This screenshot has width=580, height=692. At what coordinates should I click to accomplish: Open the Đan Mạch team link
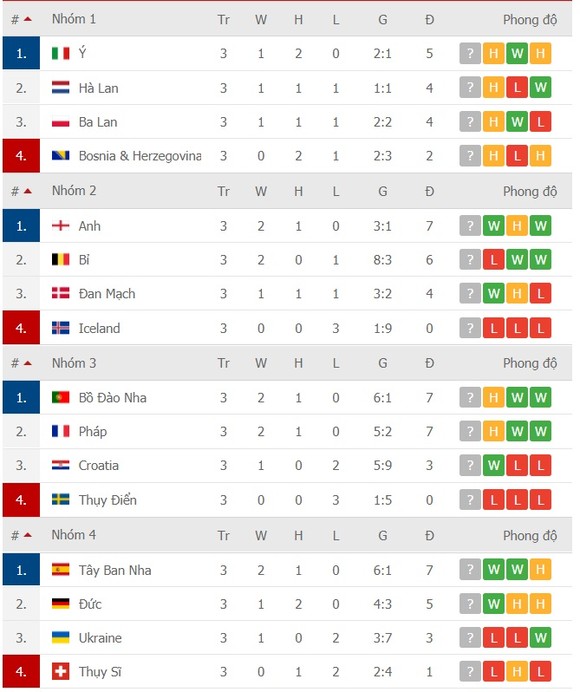point(107,294)
